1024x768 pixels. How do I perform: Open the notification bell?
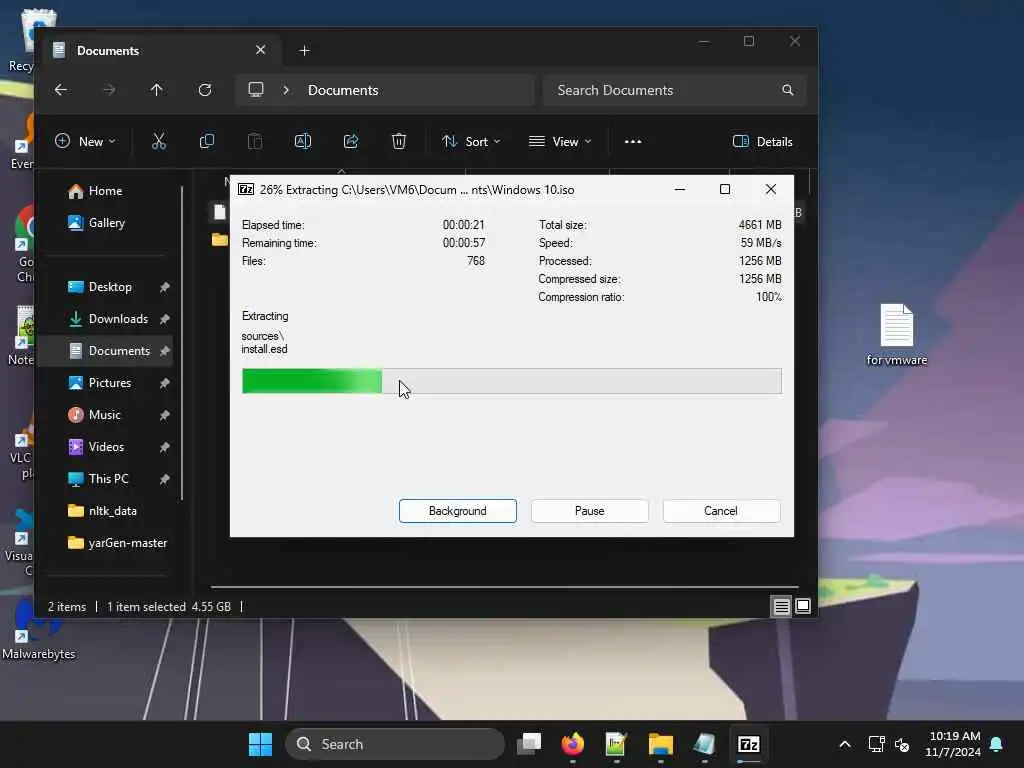(x=997, y=744)
